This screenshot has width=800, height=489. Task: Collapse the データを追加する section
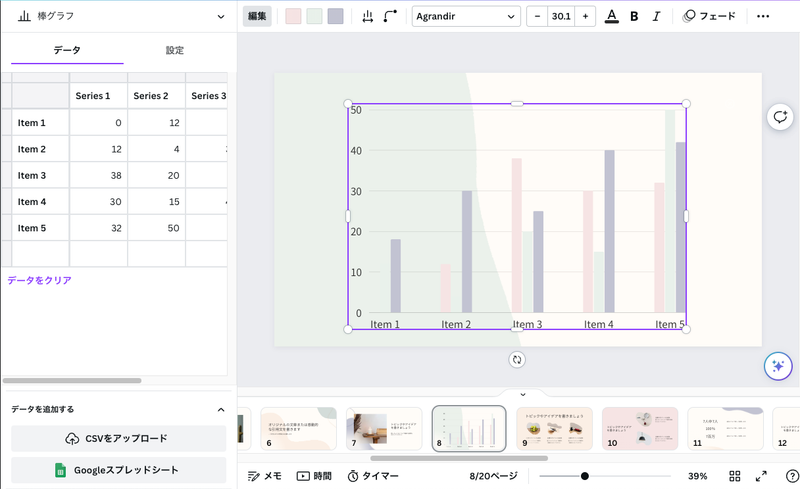tap(221, 409)
